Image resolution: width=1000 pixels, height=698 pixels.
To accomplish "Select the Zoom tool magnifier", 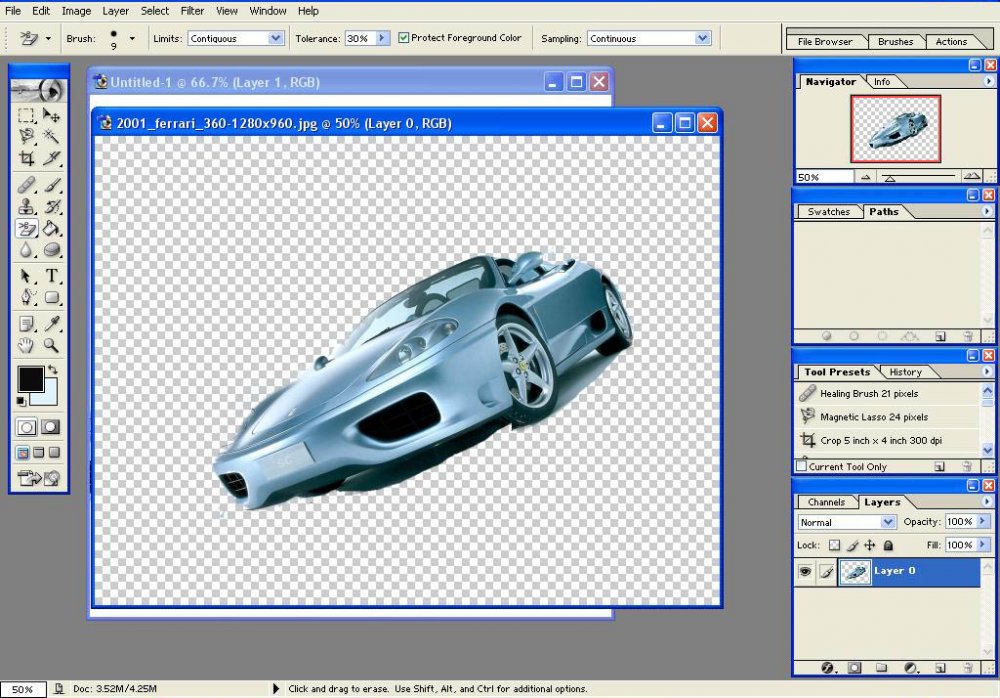I will tap(51, 346).
